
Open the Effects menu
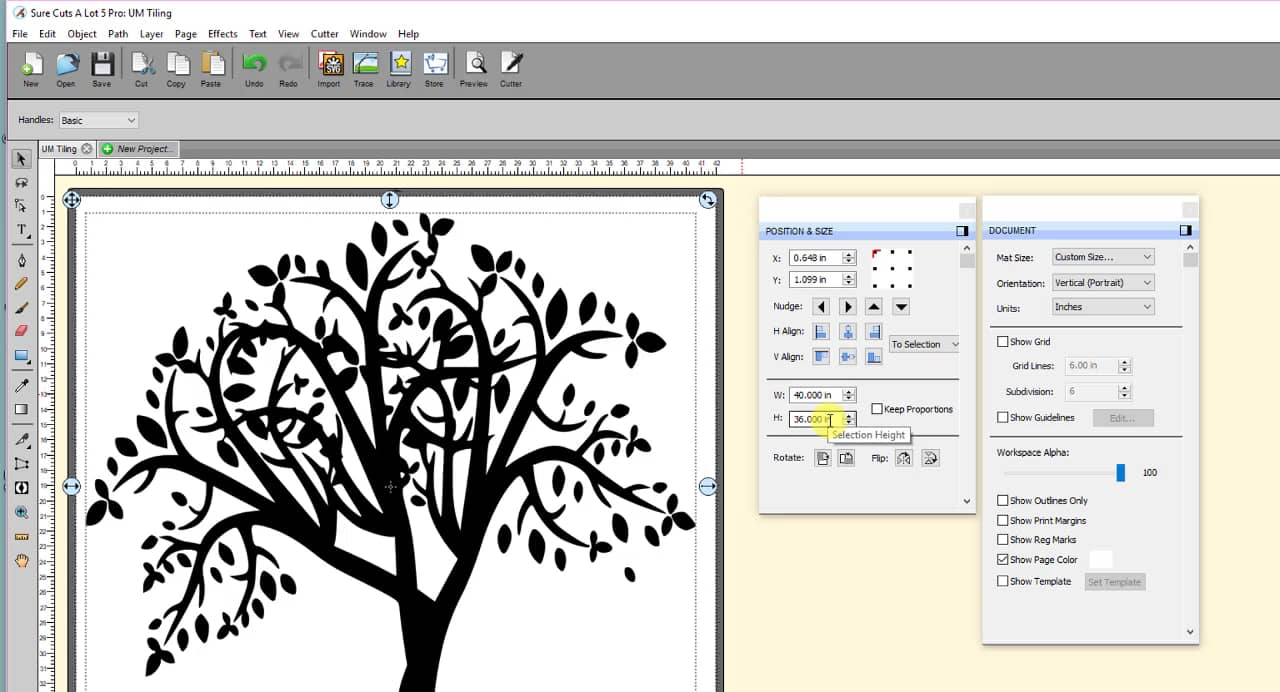point(222,34)
